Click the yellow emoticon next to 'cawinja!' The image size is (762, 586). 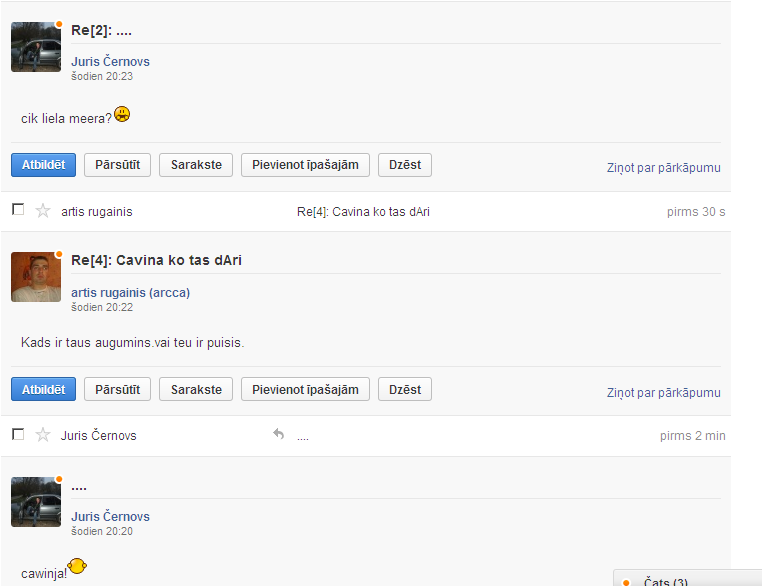click(77, 569)
